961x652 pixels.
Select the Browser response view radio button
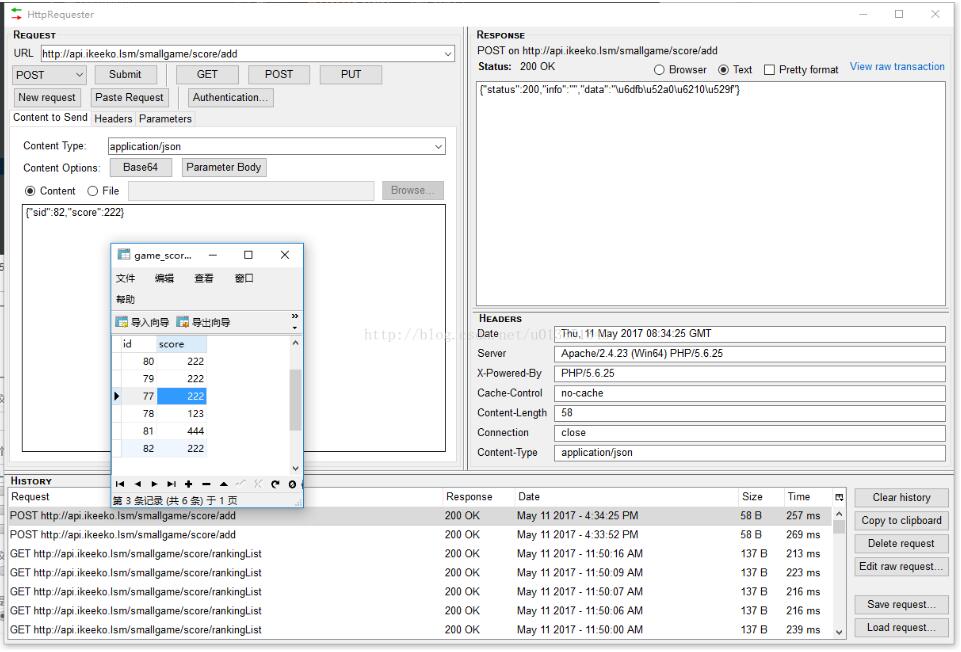[x=660, y=70]
